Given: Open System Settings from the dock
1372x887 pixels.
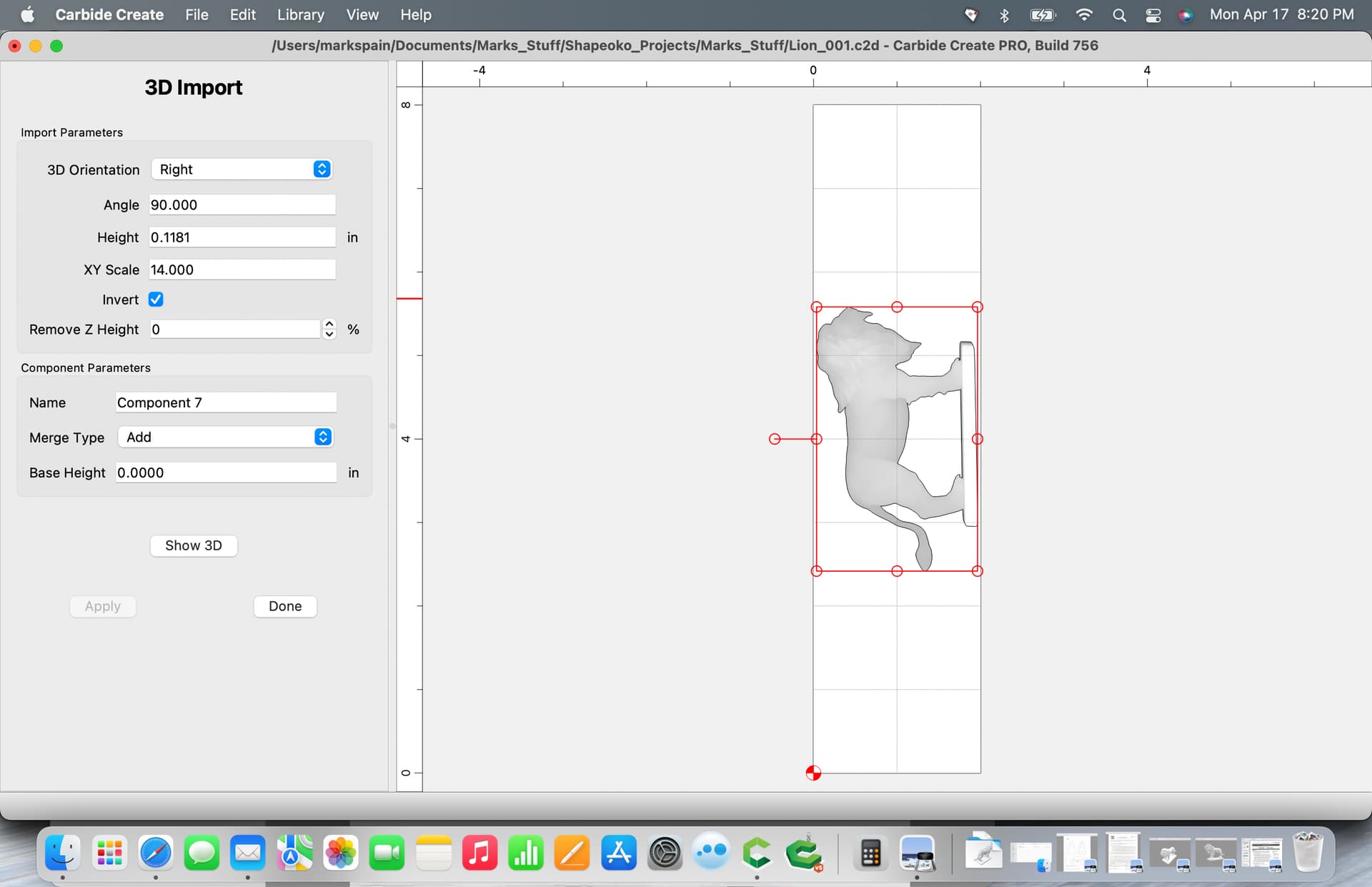Looking at the screenshot, I should (x=665, y=853).
